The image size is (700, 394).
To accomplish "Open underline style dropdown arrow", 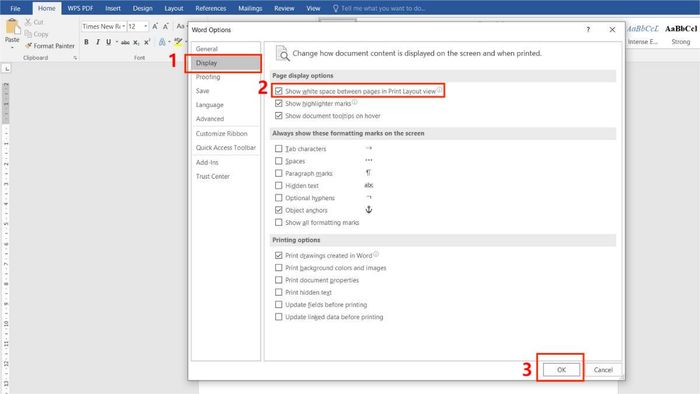I will 117,42.
